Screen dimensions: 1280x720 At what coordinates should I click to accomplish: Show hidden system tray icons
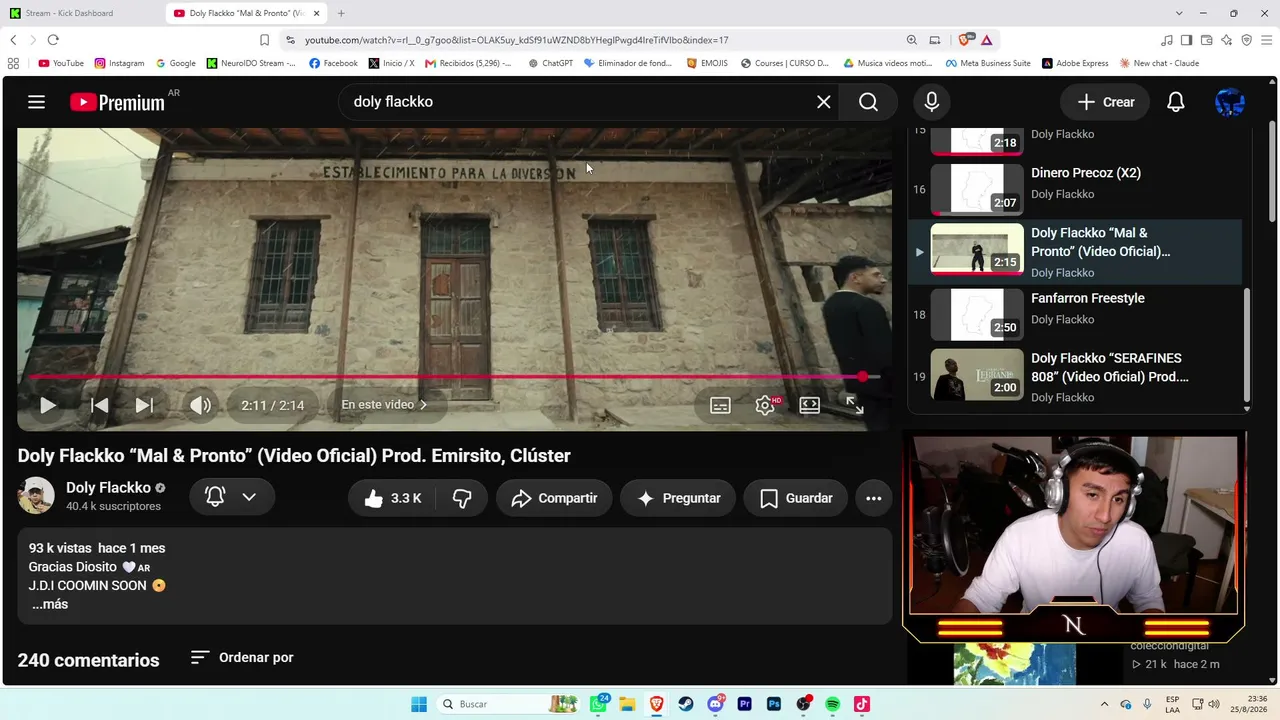[1104, 704]
